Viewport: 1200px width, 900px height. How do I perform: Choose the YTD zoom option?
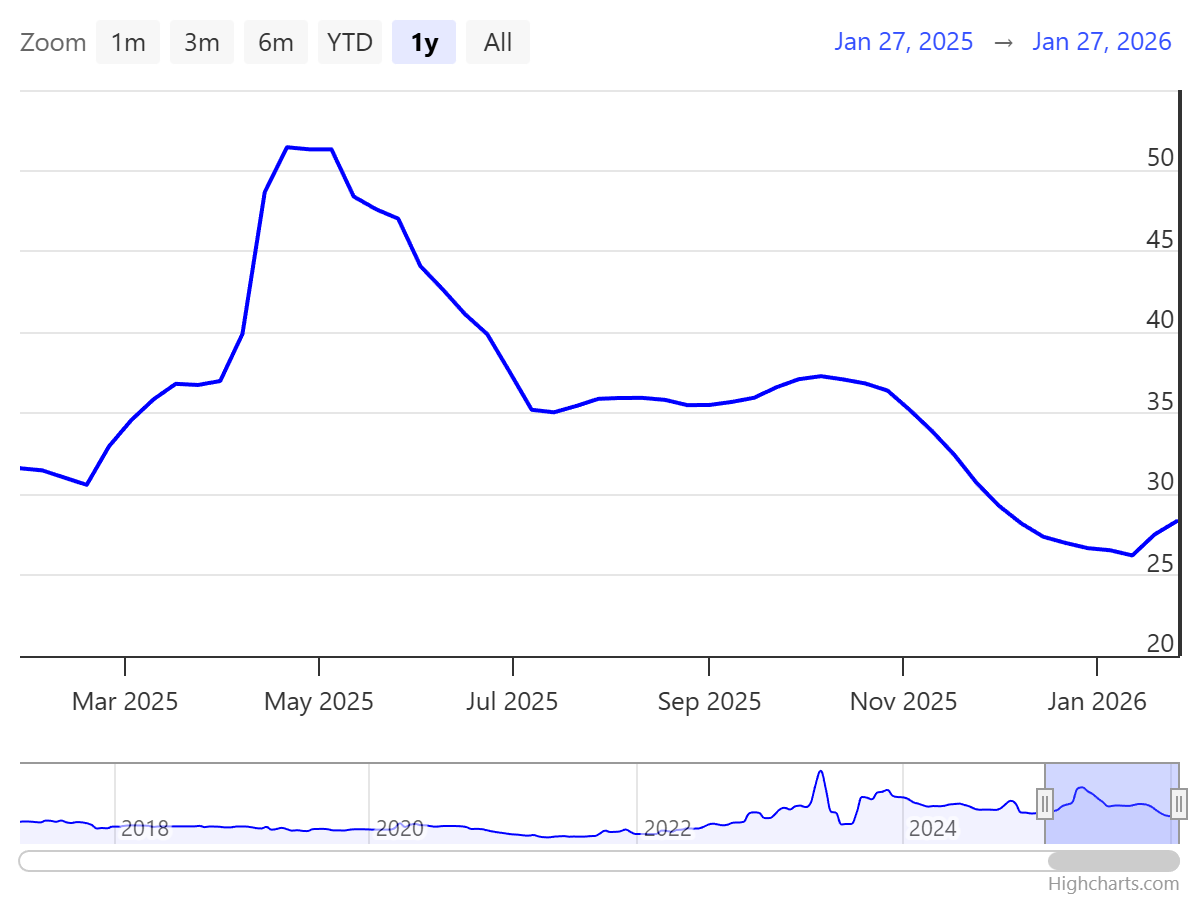coord(350,42)
